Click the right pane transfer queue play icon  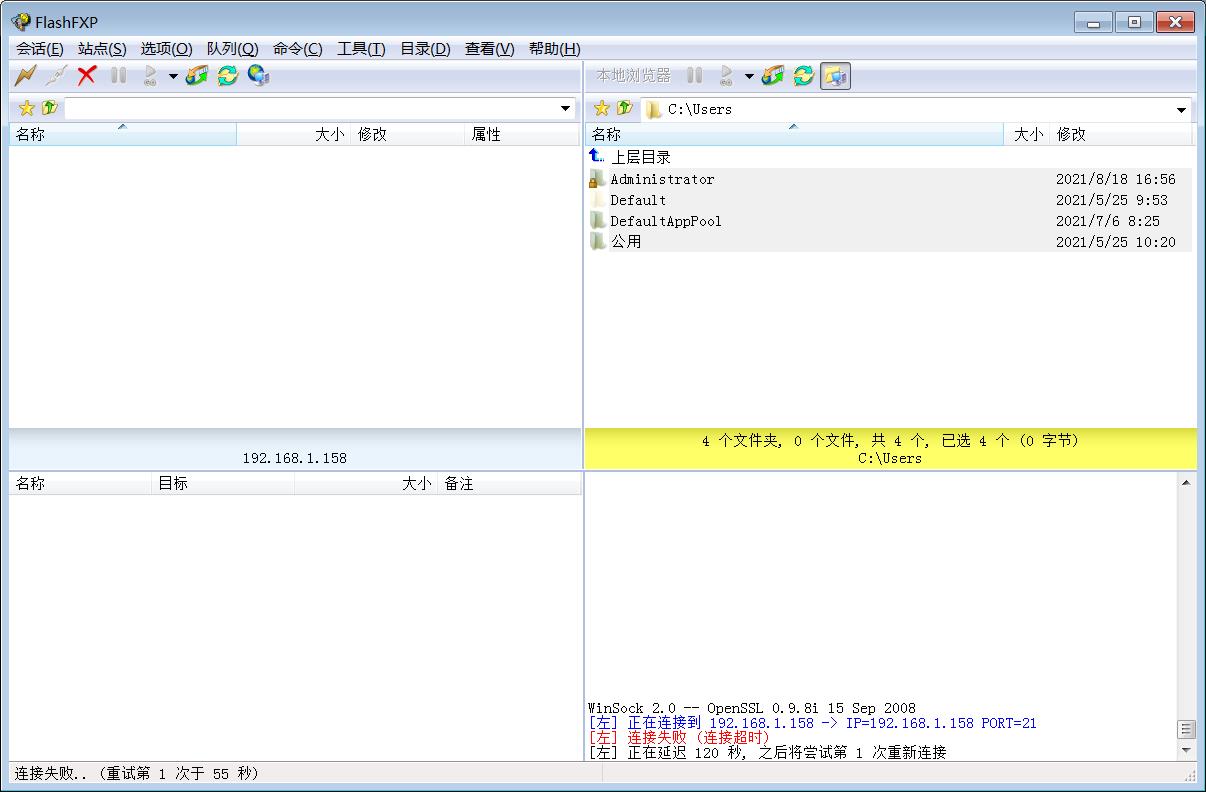click(726, 75)
